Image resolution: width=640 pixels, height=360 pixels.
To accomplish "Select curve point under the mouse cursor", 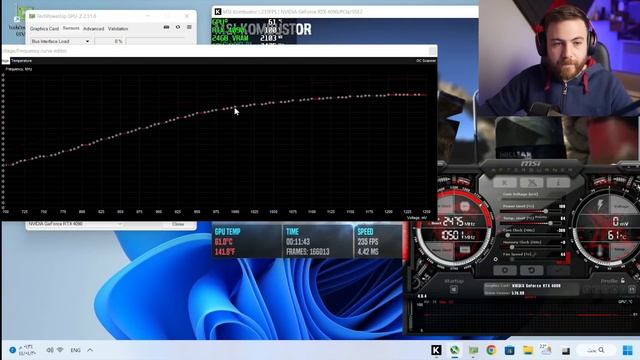I will pos(235,107).
